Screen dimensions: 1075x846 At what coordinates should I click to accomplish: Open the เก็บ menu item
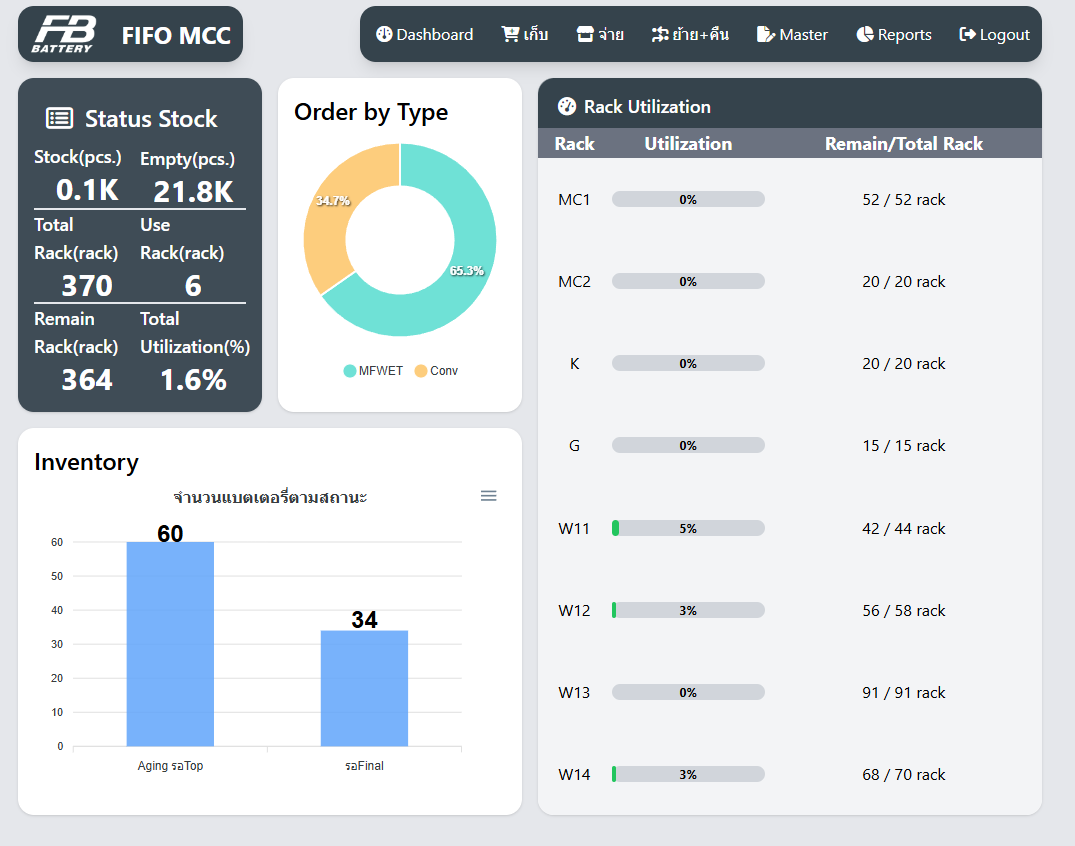coord(524,34)
